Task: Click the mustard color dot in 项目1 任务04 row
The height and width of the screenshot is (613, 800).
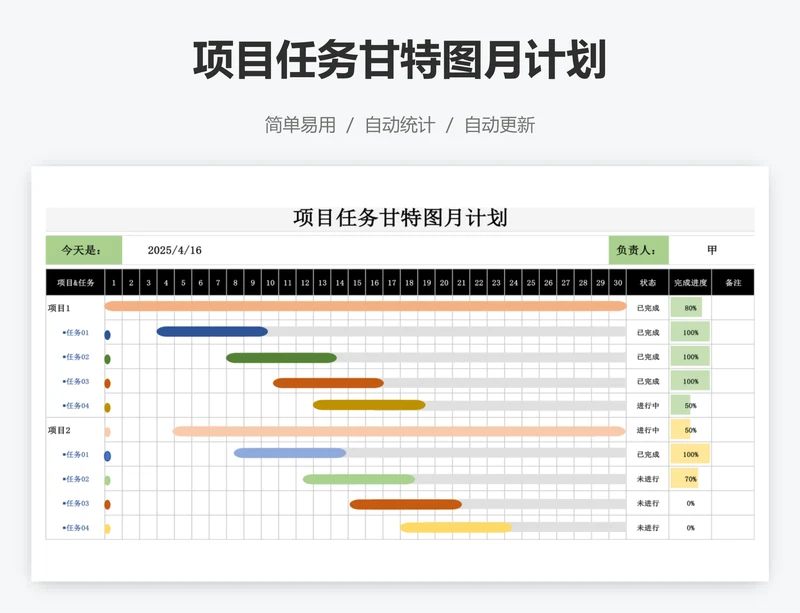Action: (x=108, y=407)
